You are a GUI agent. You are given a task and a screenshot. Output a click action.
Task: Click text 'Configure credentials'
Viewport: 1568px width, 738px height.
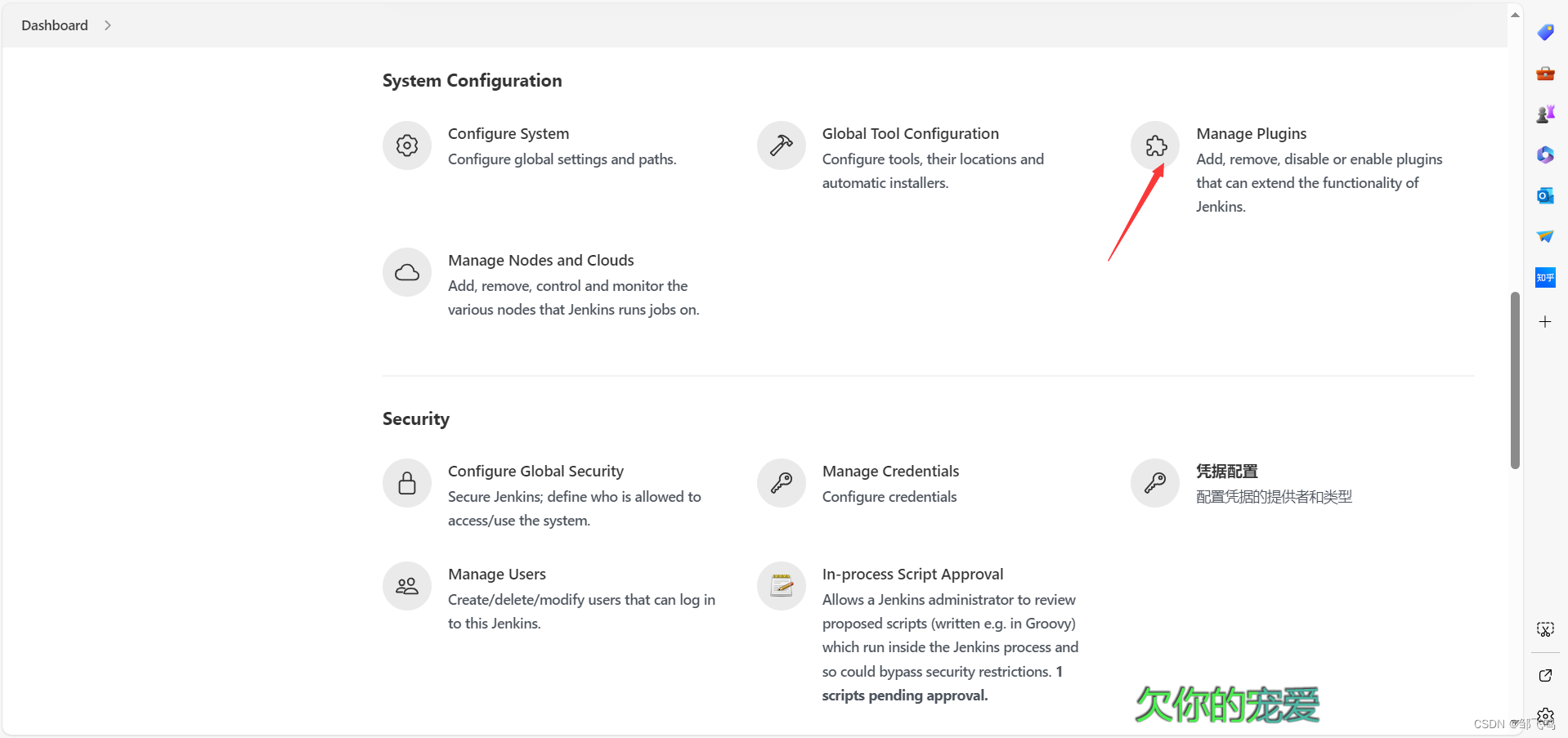(889, 497)
